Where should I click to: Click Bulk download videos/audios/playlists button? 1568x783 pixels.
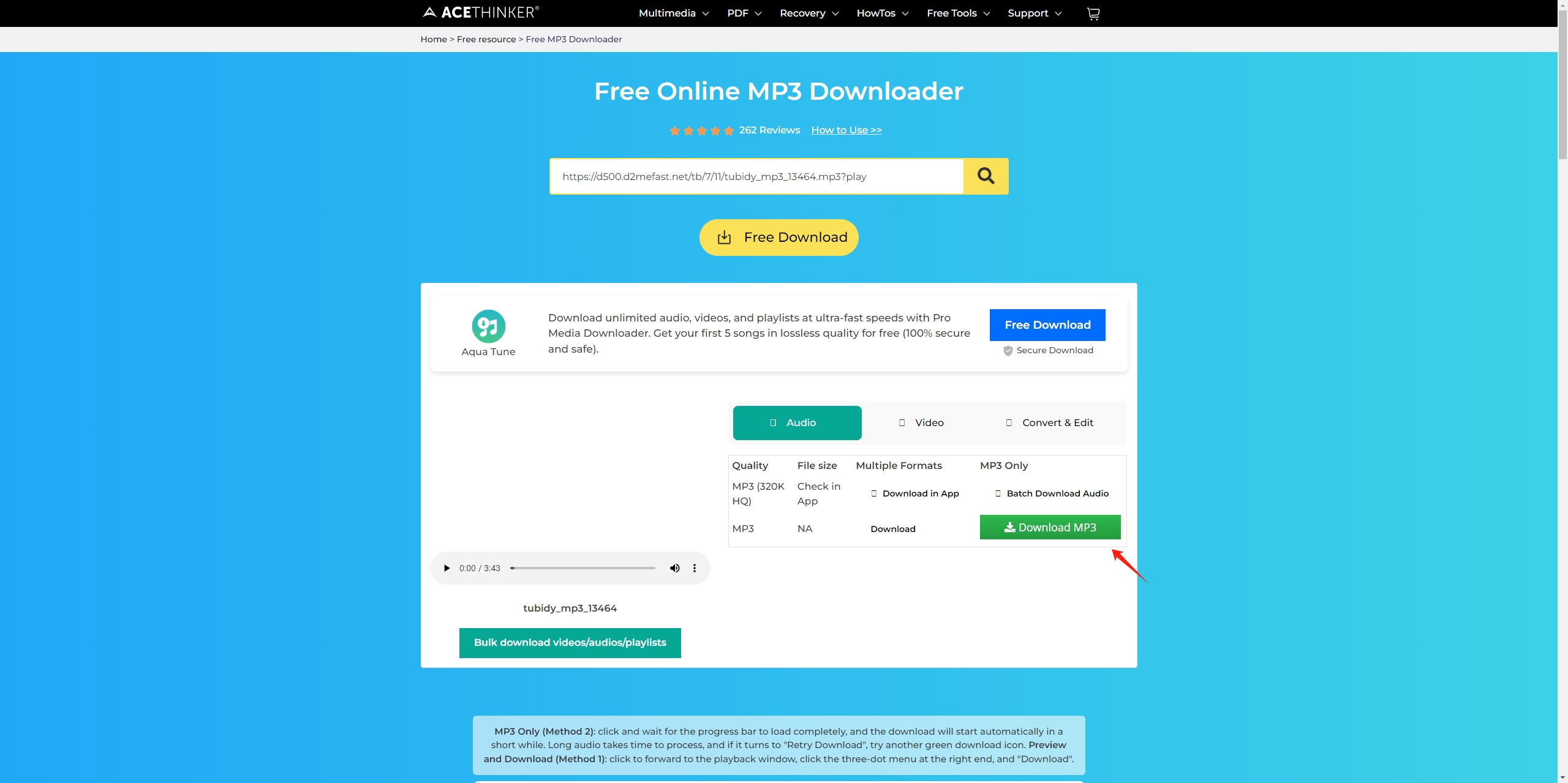point(569,642)
